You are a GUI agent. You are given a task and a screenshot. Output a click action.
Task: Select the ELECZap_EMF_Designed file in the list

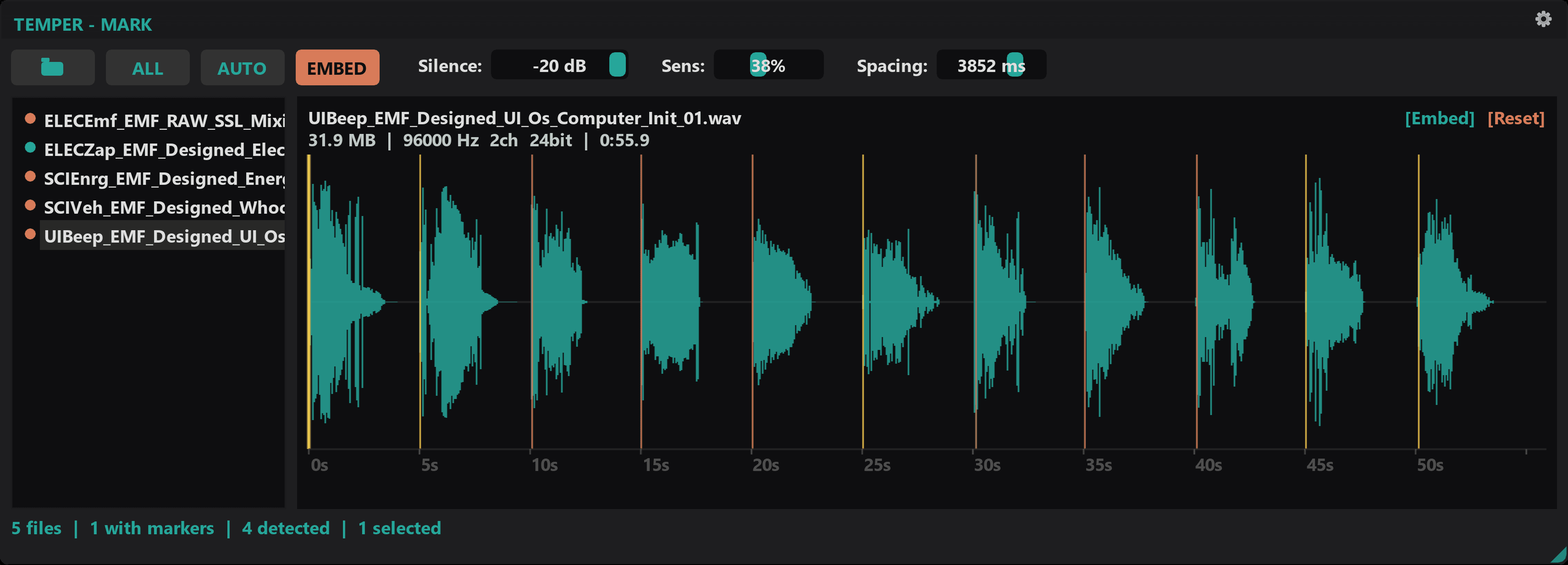tap(164, 149)
